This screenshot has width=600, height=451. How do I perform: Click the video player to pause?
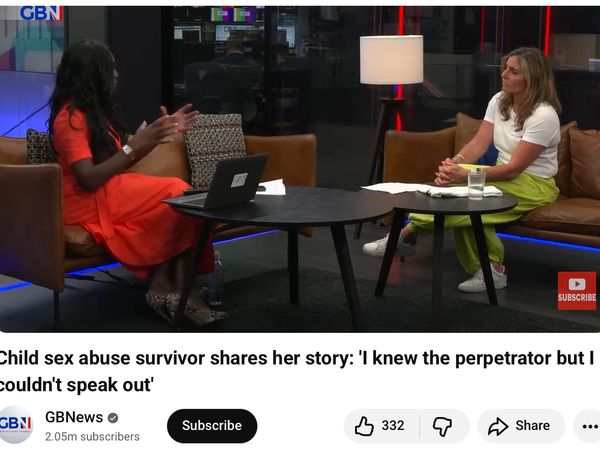pos(300,169)
